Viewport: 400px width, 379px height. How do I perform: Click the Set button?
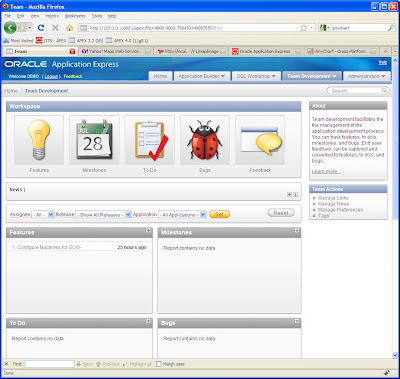click(x=219, y=214)
